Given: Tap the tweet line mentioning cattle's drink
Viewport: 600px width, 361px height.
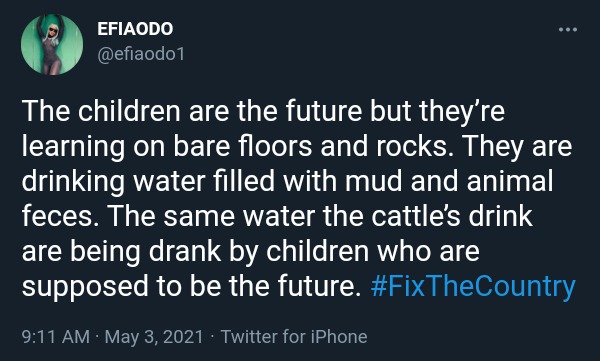Looking at the screenshot, I should [277, 216].
